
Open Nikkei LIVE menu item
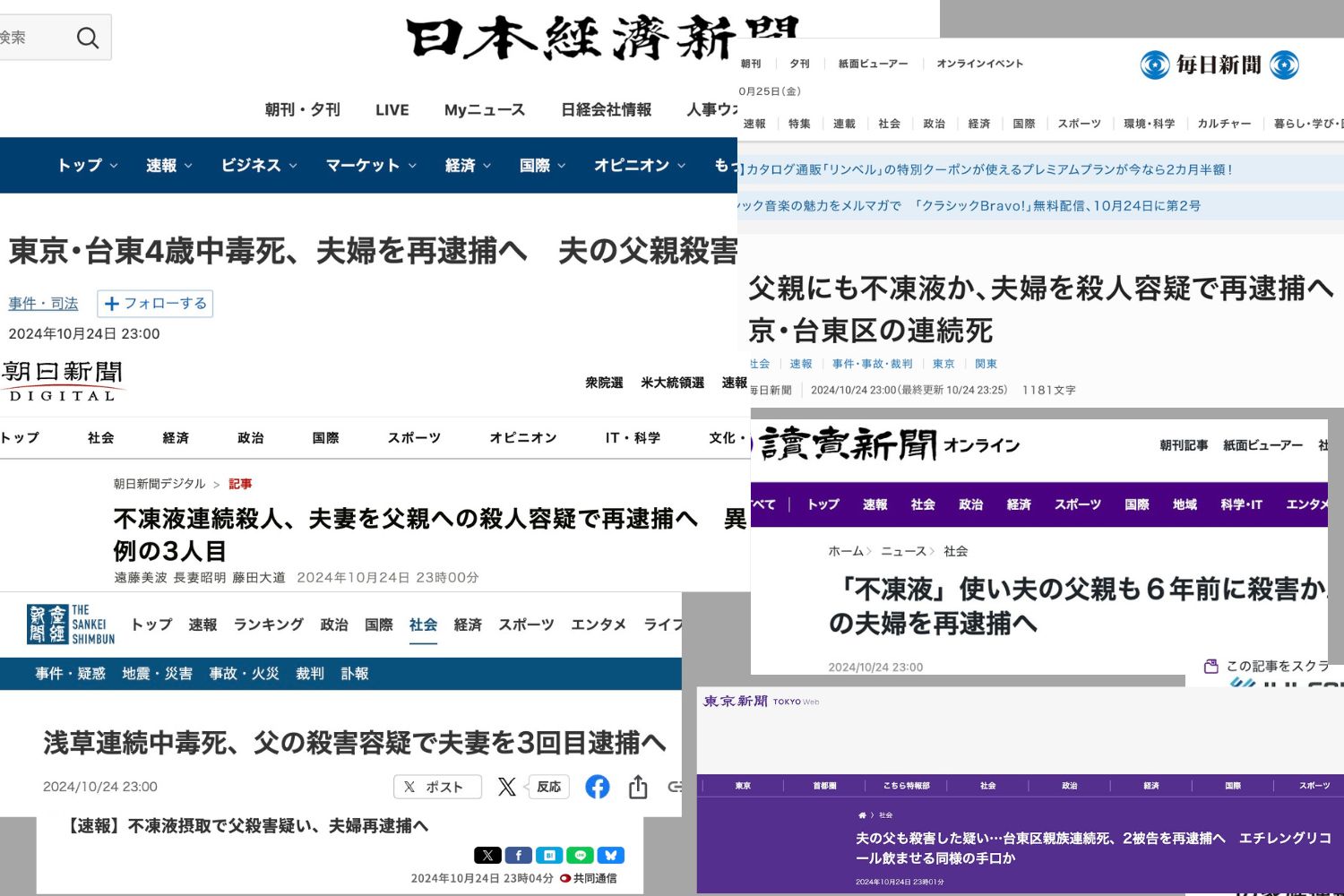pyautogui.click(x=392, y=109)
